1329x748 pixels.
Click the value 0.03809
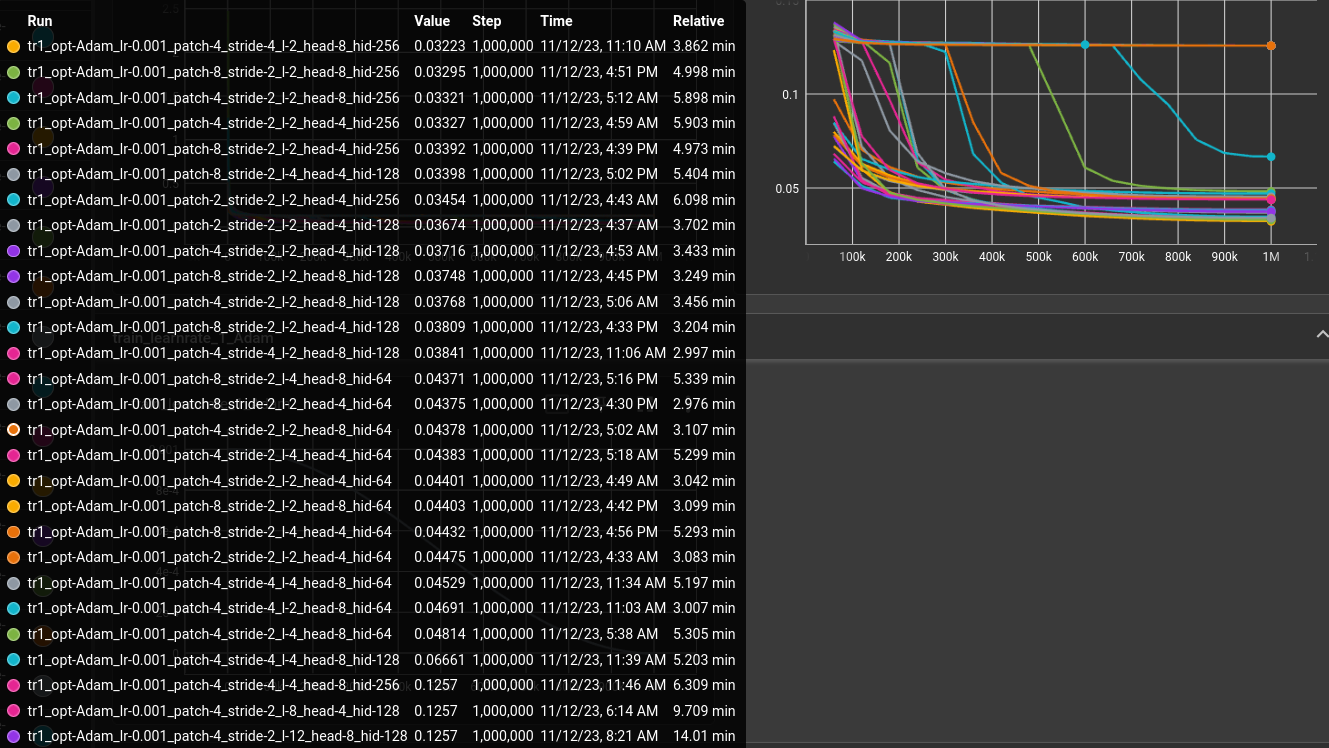440,328
